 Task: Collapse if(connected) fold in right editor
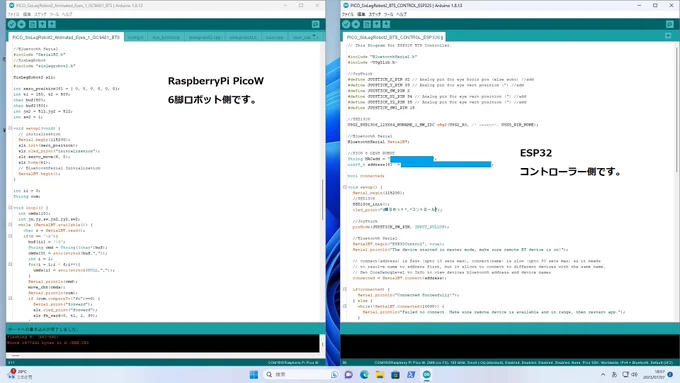(x=345, y=289)
